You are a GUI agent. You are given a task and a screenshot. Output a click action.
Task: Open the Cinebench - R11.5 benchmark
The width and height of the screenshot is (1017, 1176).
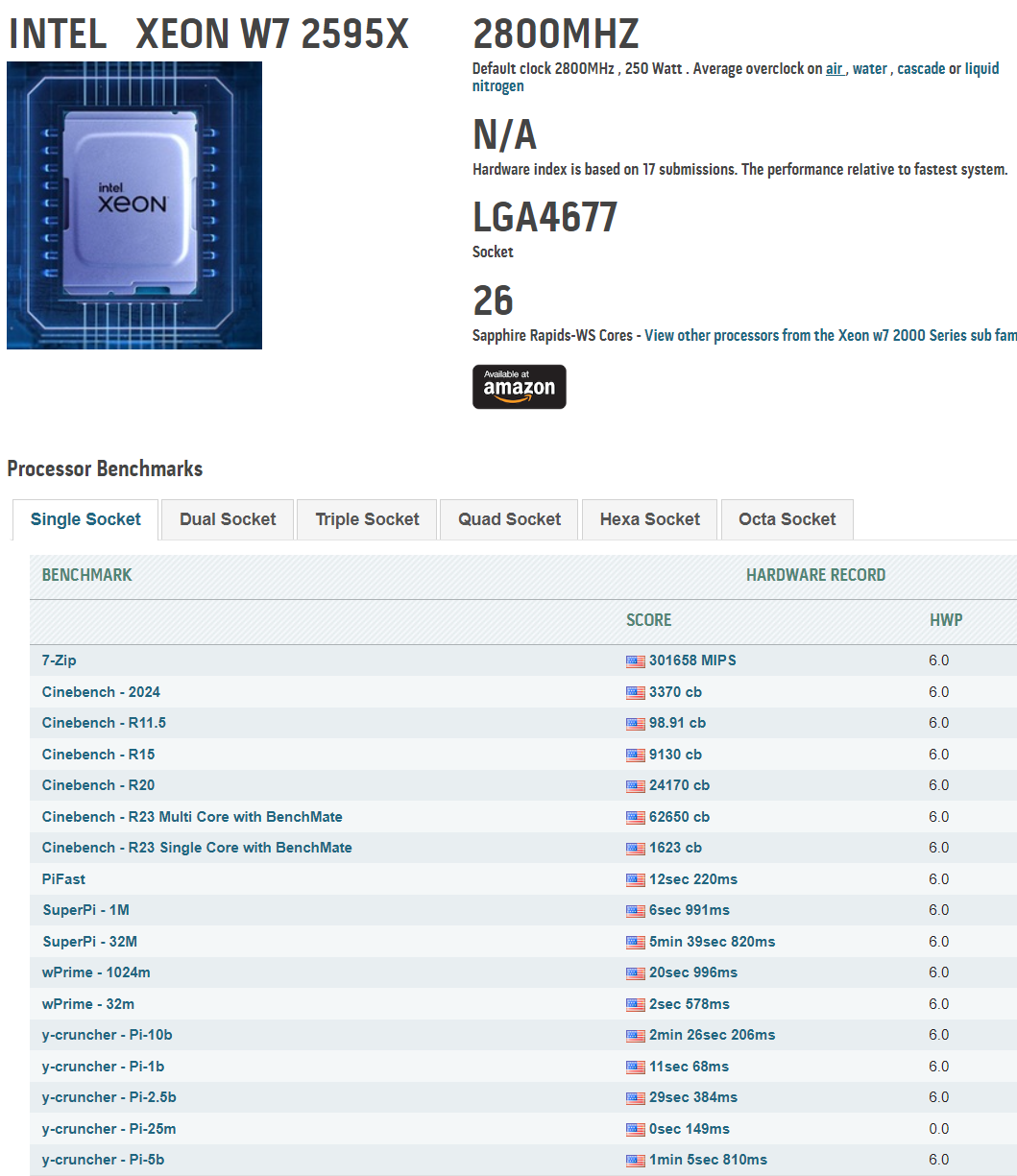click(104, 723)
